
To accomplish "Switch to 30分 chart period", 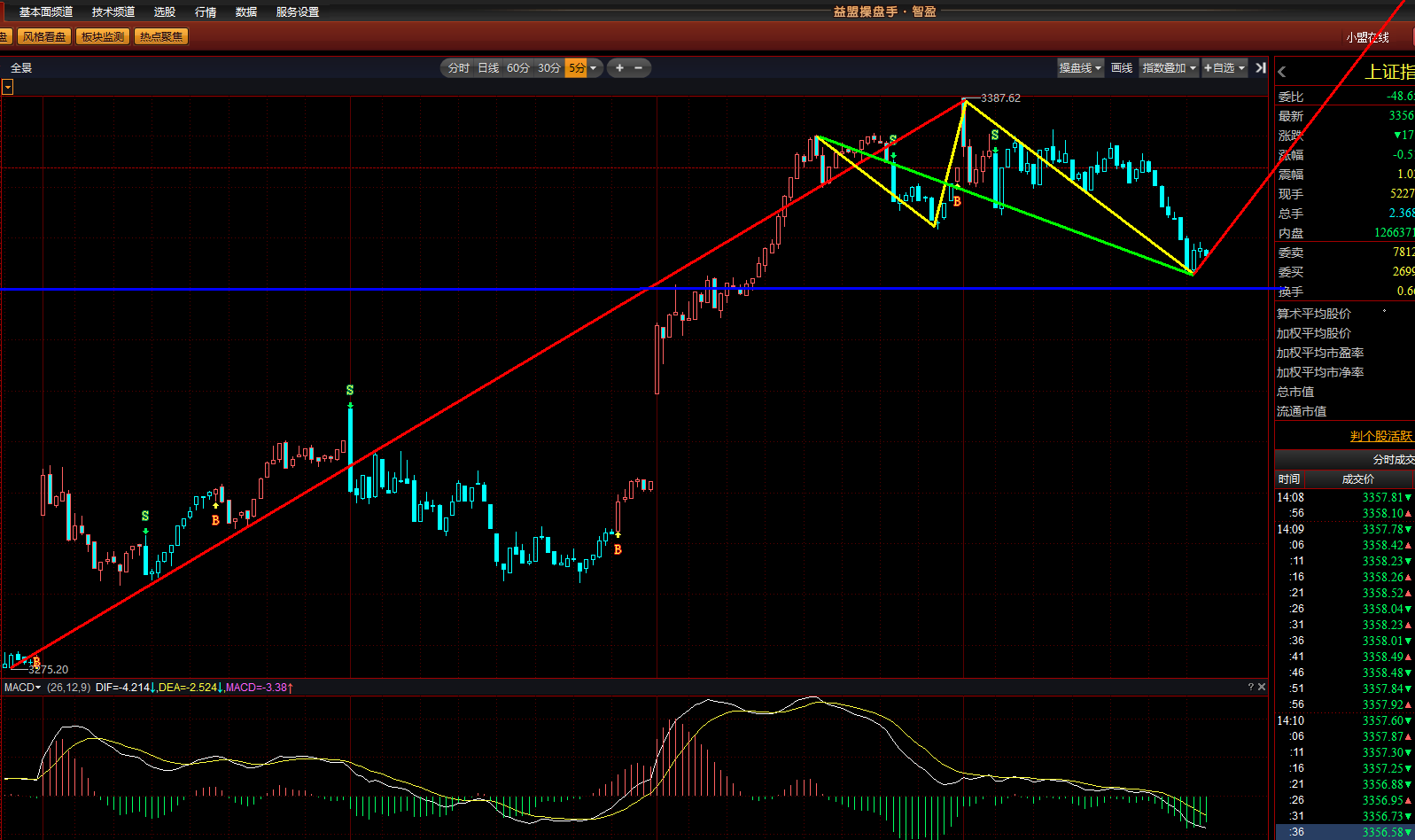I will (x=549, y=67).
